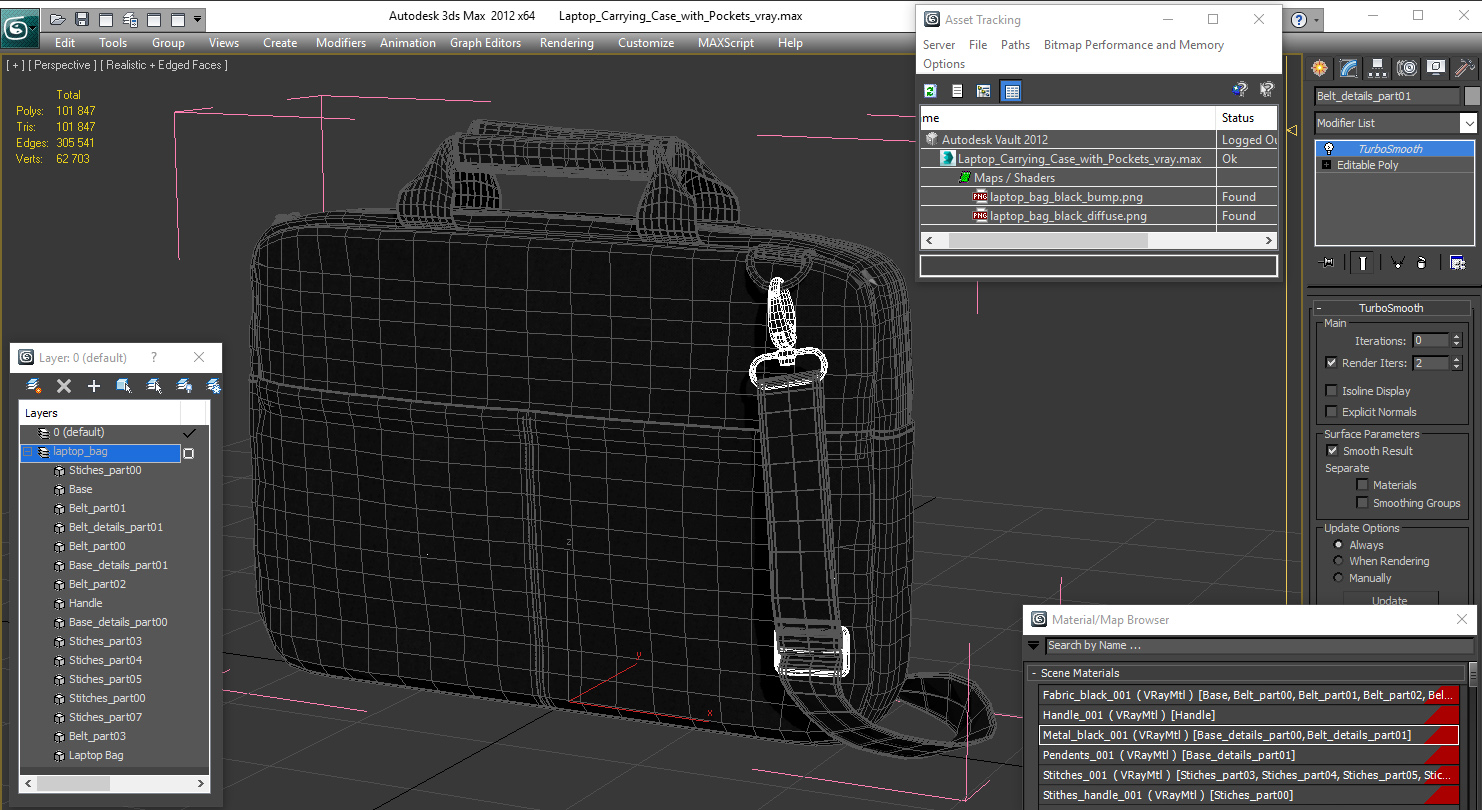This screenshot has width=1482, height=810.
Task: Open the Modify command panel tab
Action: [1349, 68]
